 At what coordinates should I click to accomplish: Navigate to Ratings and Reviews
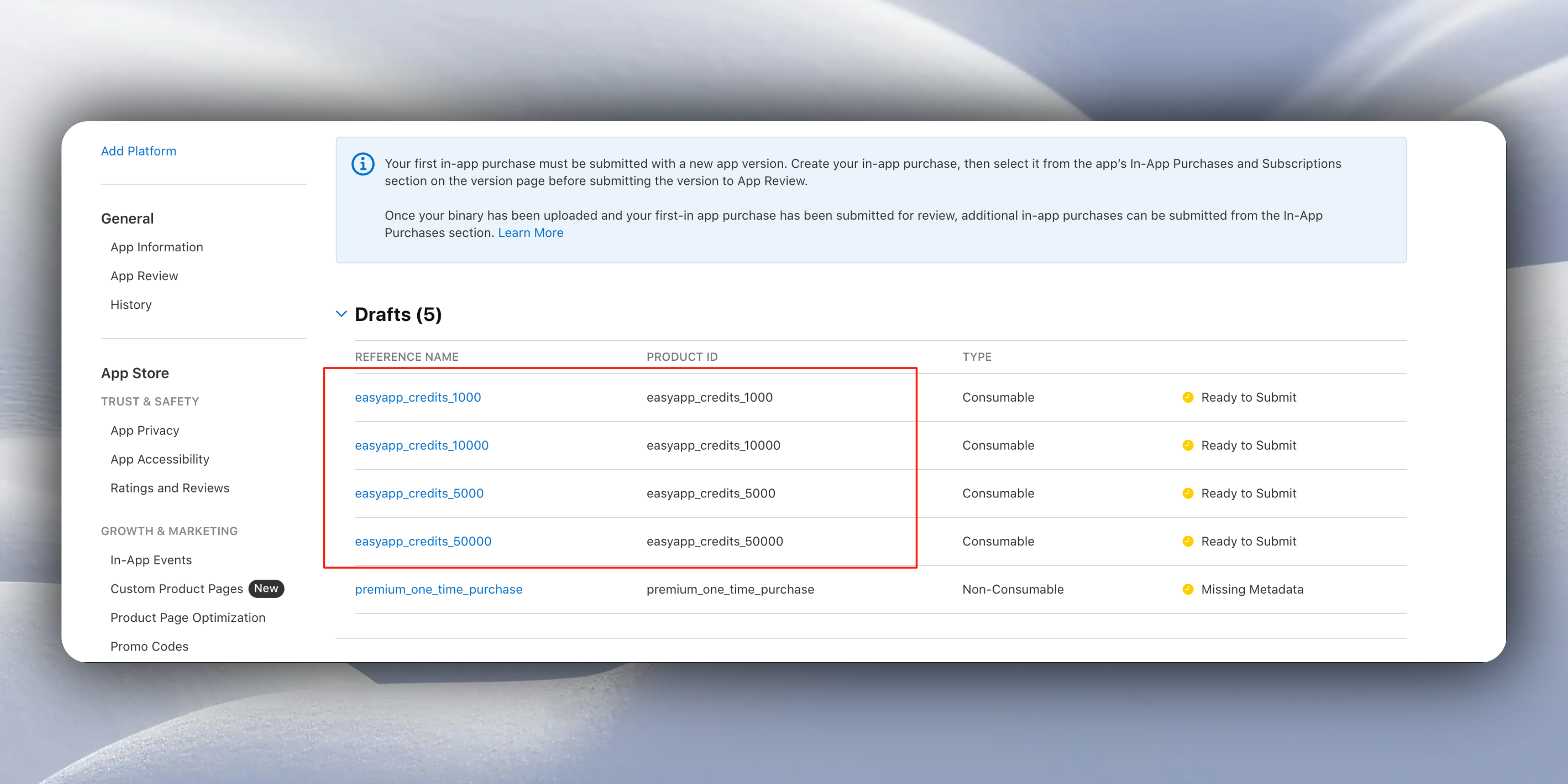pos(170,488)
